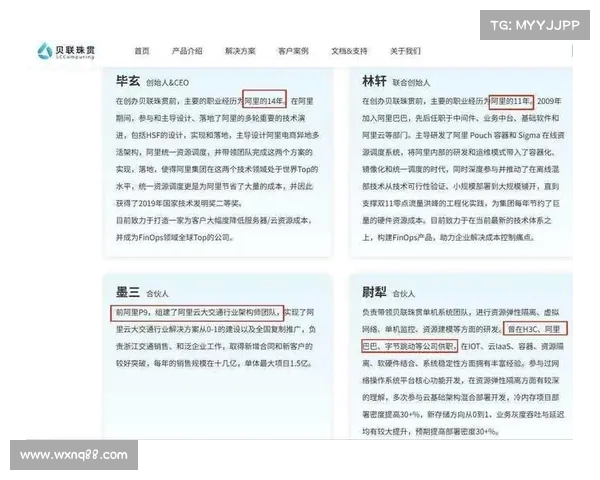600x480 pixels.
Task: Click the name 毕玄
Action: (128, 81)
